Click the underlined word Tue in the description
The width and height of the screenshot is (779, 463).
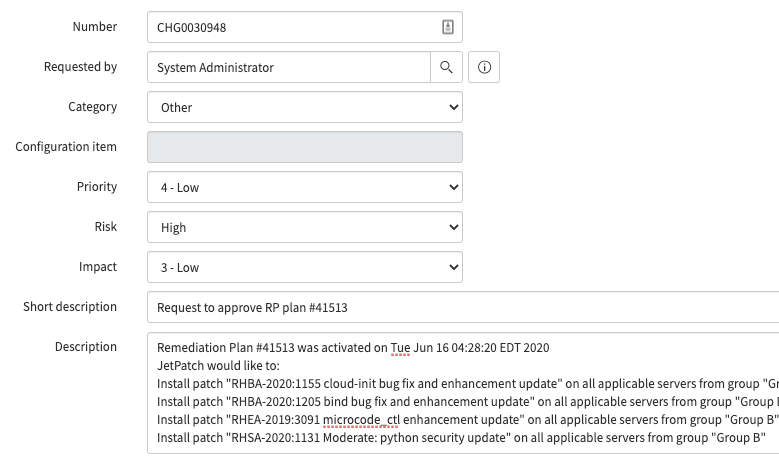click(400, 348)
